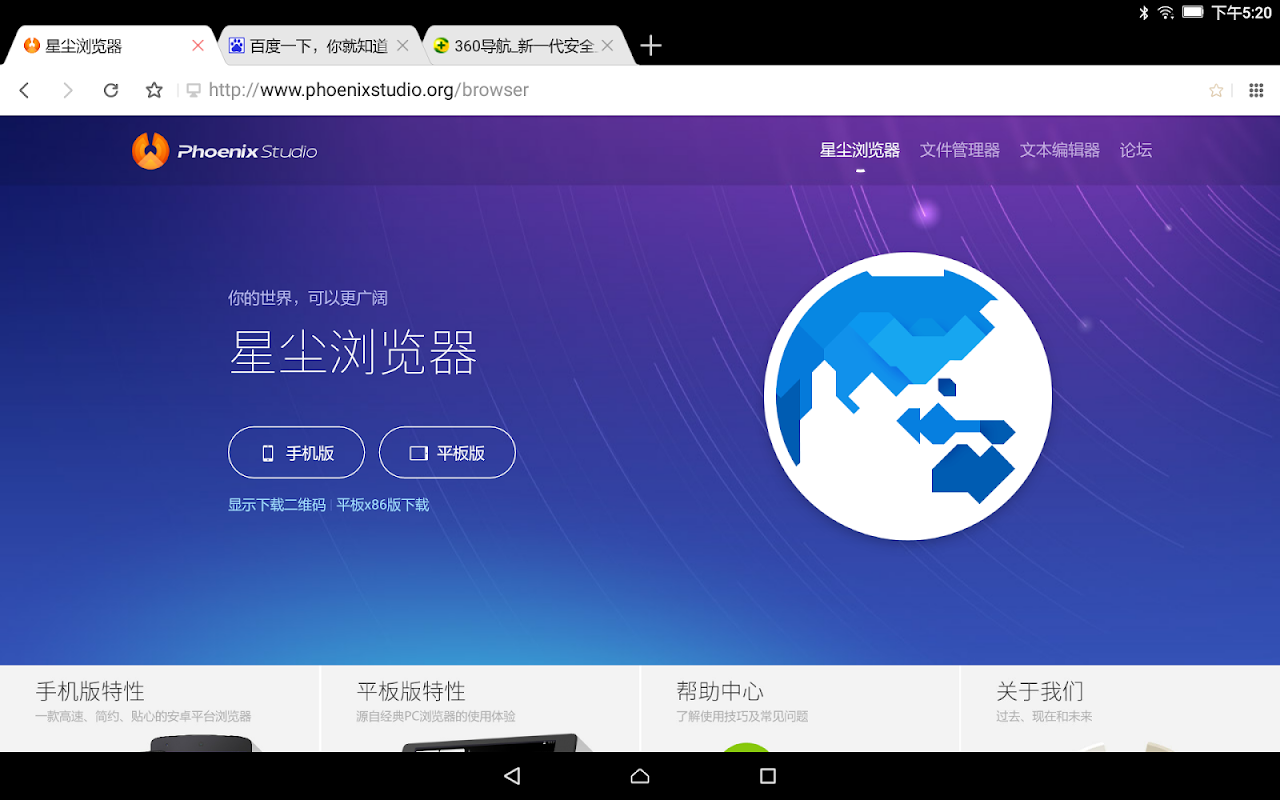Tap the Android back button
1280x800 pixels.
coord(512,776)
